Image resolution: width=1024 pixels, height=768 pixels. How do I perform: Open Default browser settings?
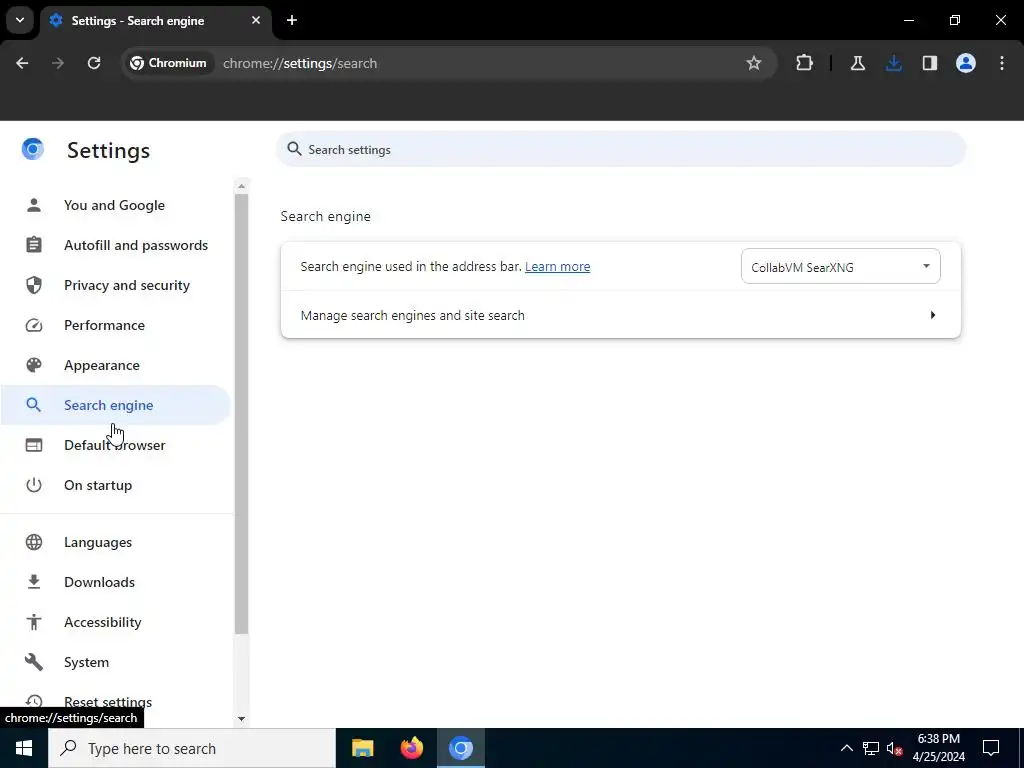pos(115,445)
